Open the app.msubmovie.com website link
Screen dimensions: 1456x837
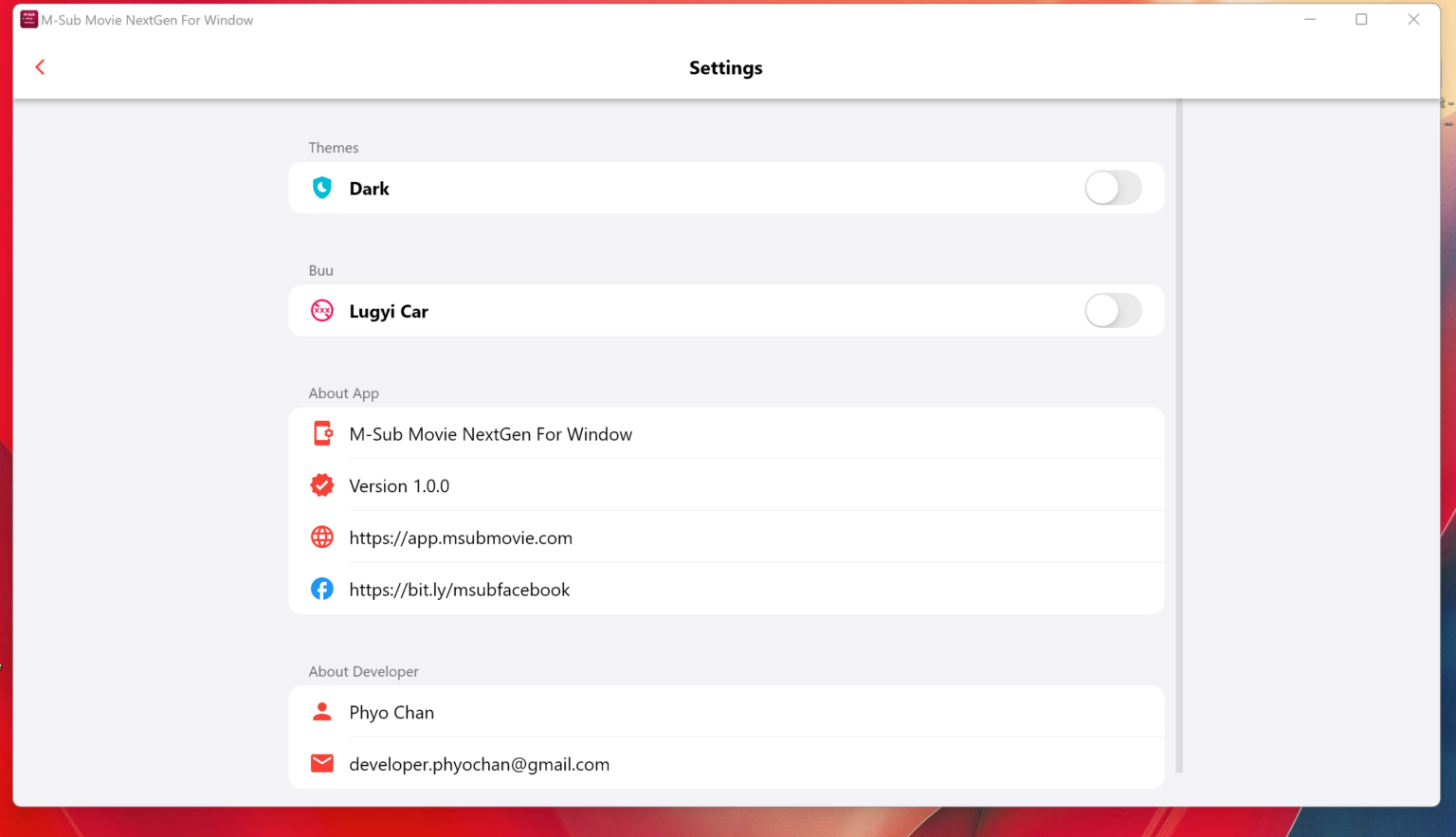click(x=461, y=537)
